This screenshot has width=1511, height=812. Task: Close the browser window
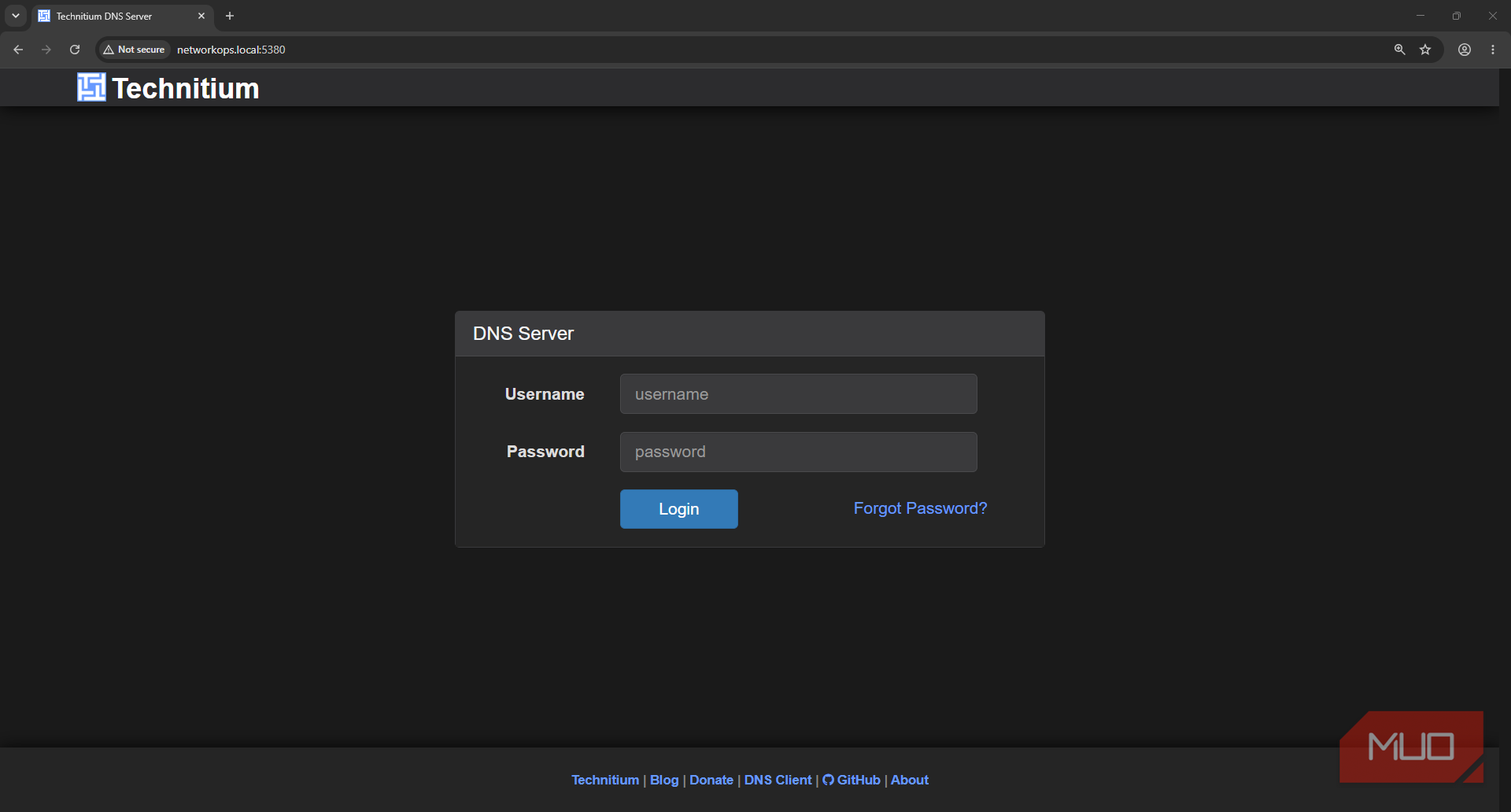[1493, 16]
